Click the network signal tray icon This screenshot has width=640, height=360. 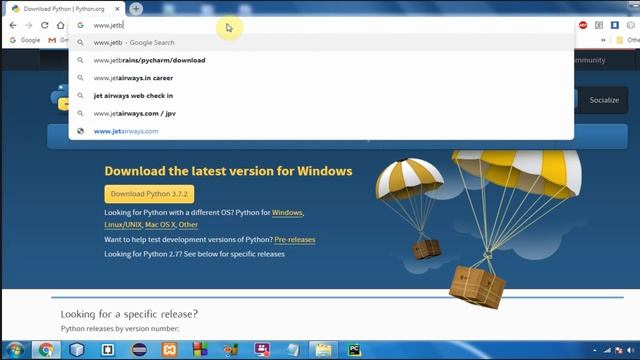(607, 350)
